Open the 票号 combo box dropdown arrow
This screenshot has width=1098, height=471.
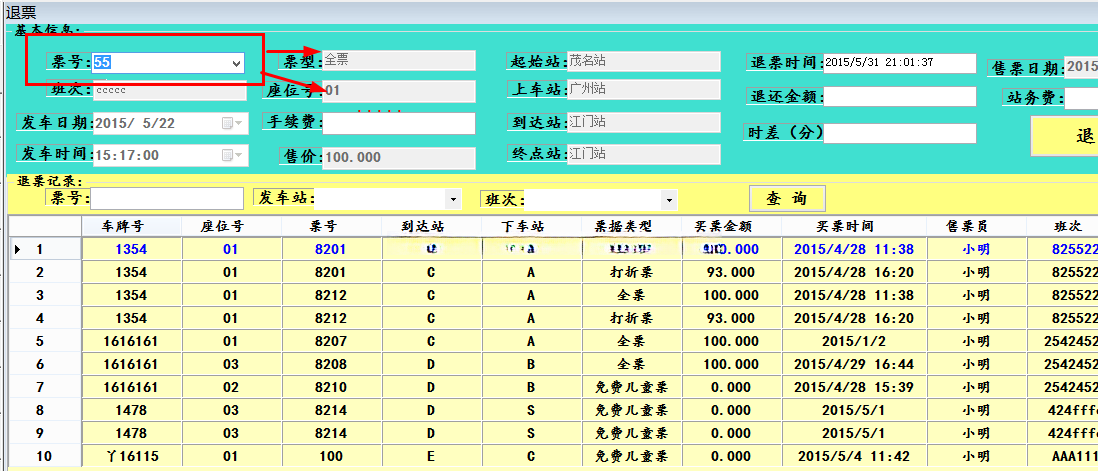236,63
